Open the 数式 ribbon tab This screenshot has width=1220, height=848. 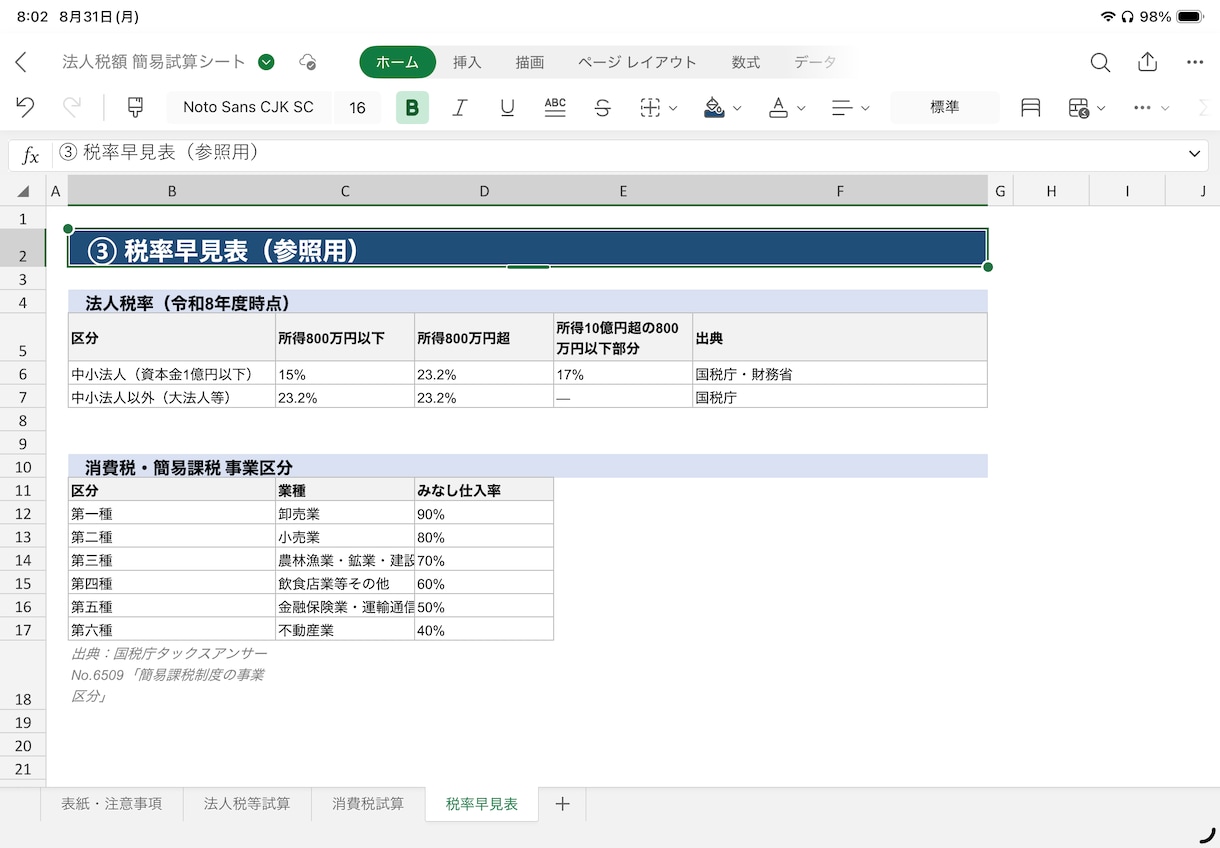(x=746, y=62)
